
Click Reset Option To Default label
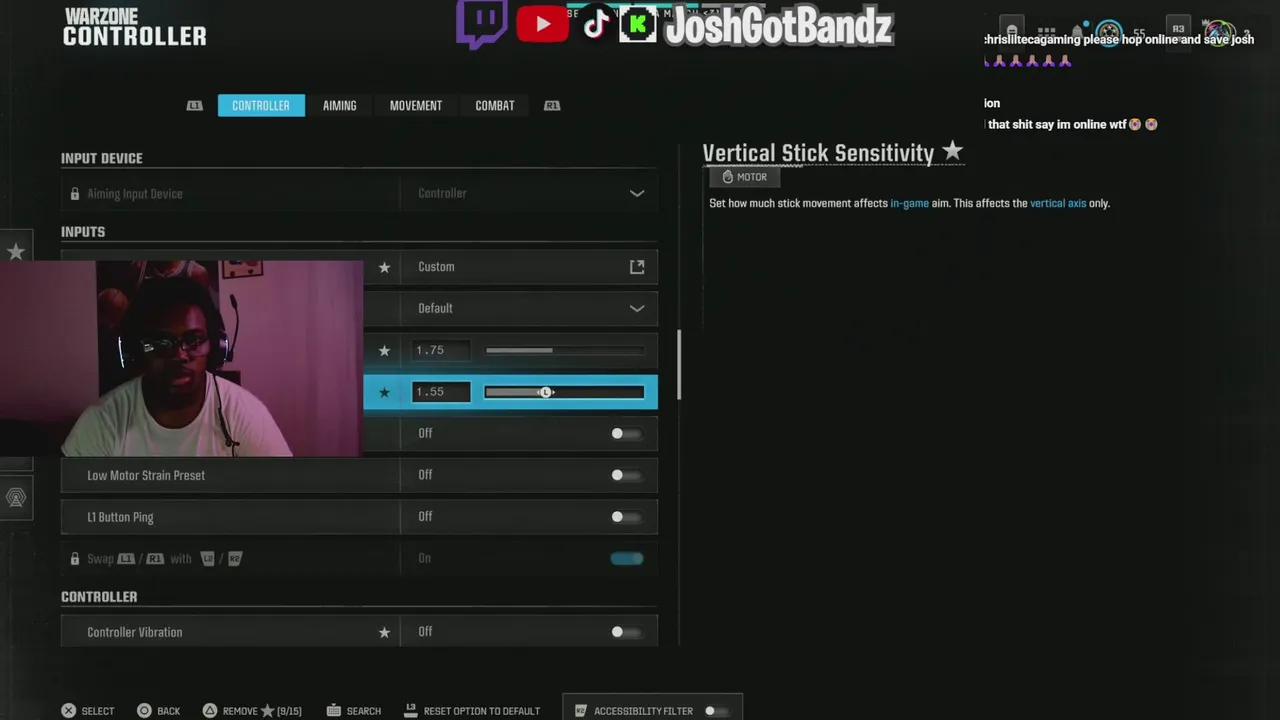(482, 711)
